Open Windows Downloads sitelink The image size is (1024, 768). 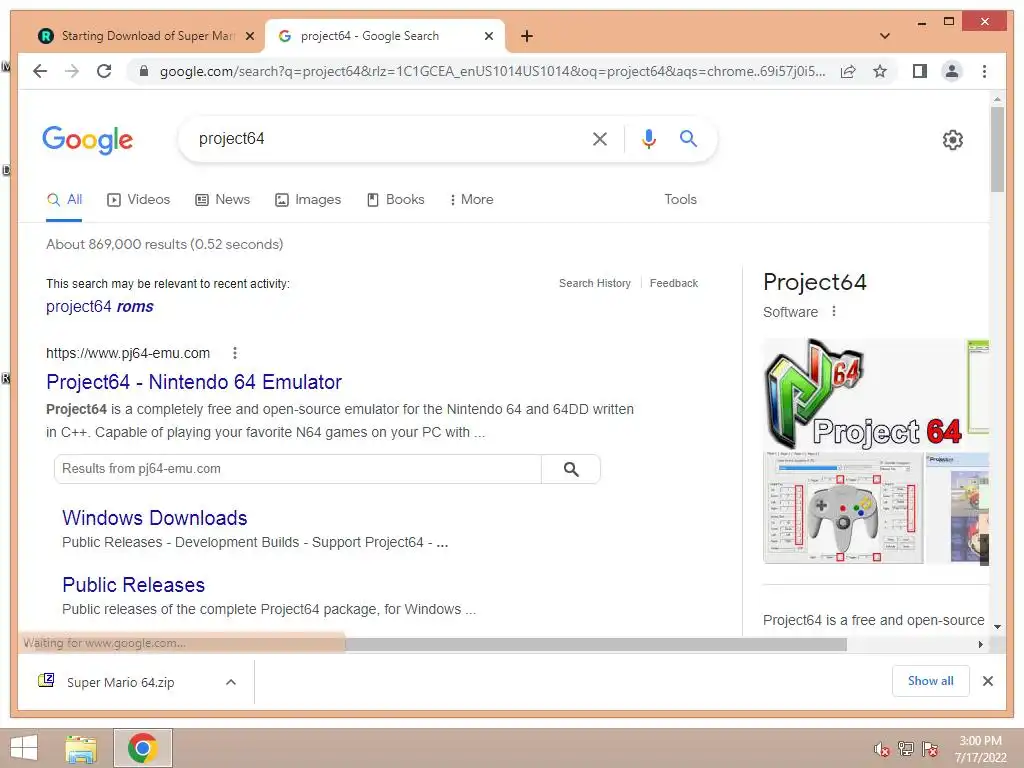(155, 518)
